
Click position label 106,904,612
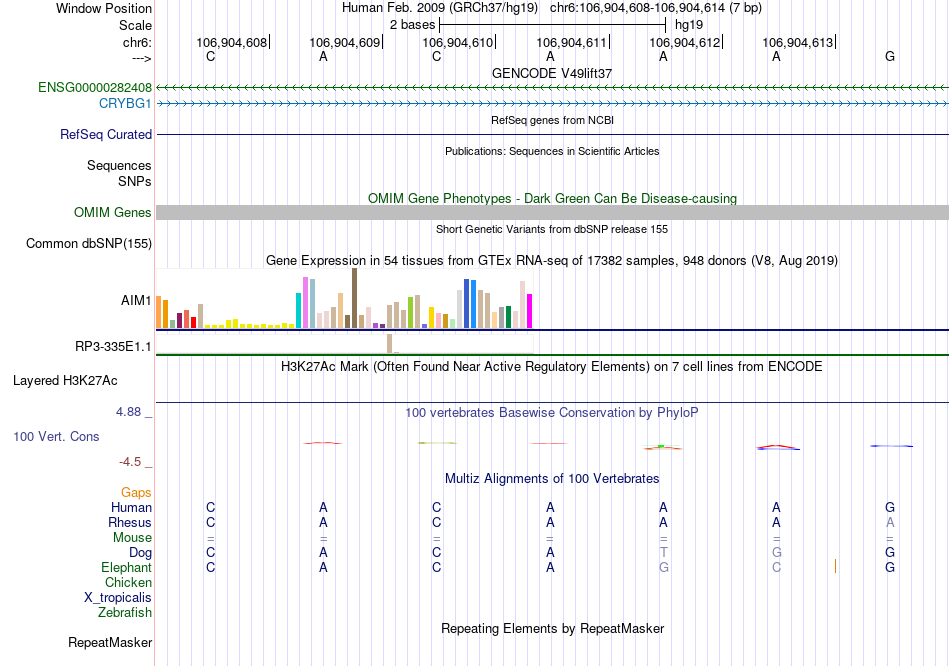tap(685, 42)
